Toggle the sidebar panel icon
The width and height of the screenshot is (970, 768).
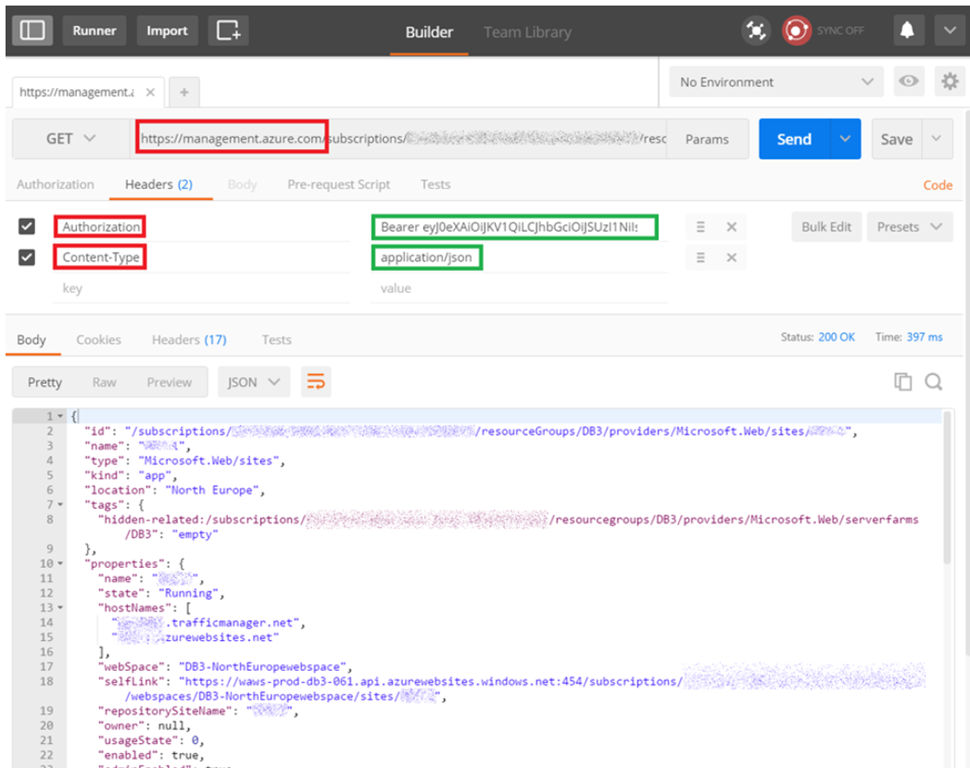[32, 30]
